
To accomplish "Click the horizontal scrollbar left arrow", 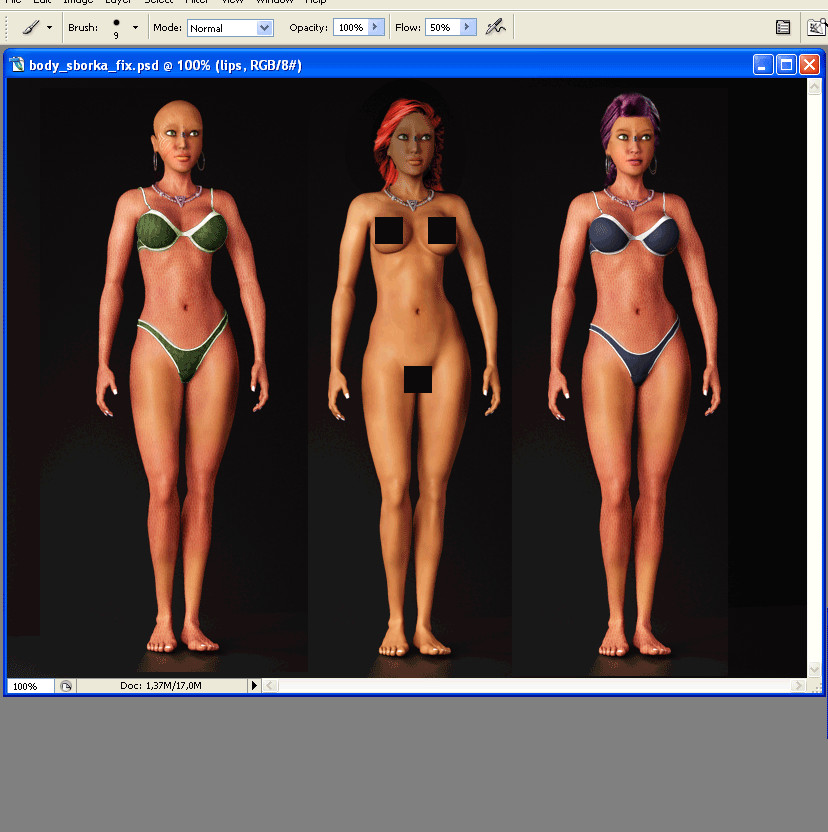I will pyautogui.click(x=270, y=686).
